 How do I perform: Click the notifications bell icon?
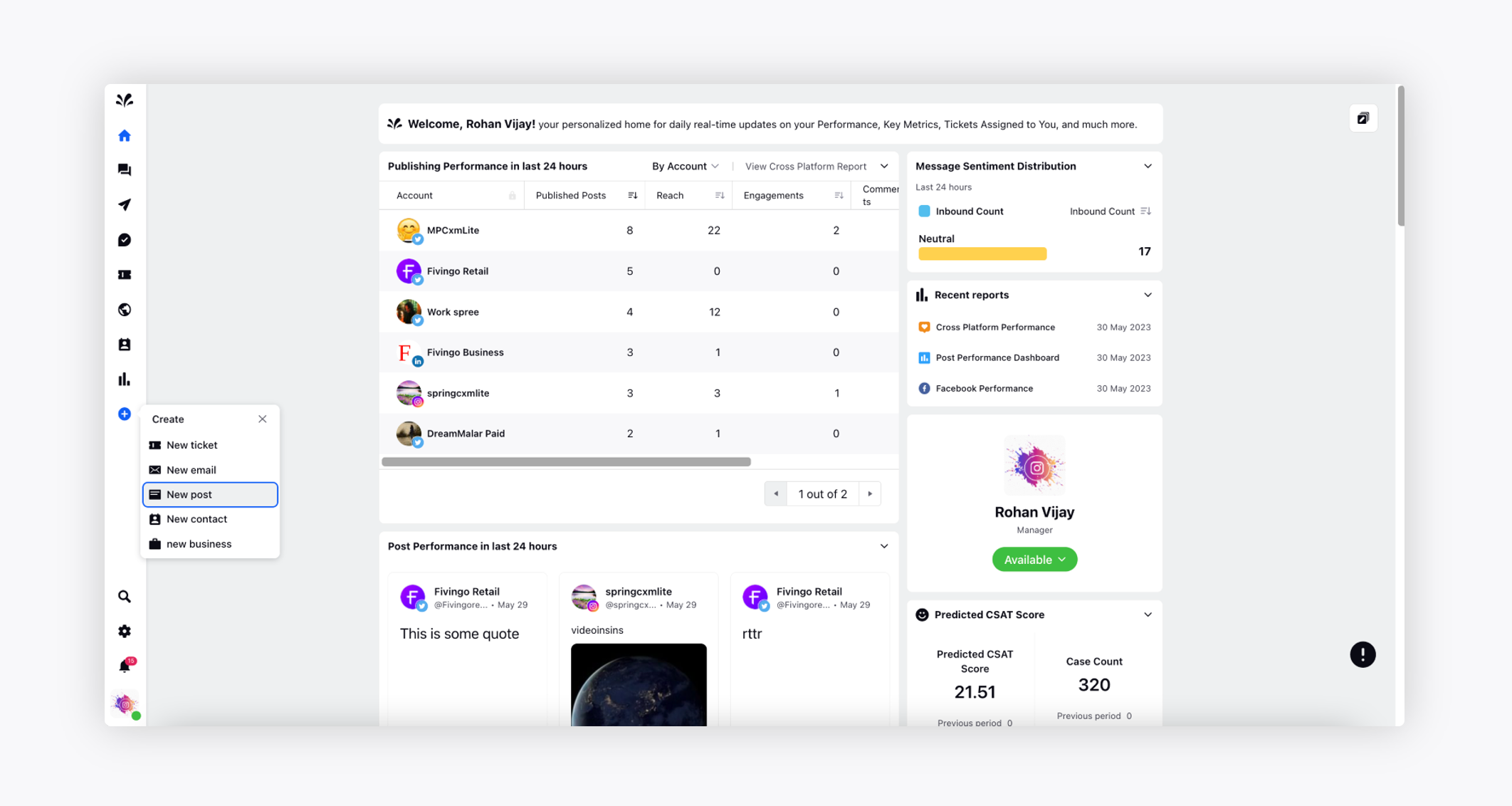[x=125, y=666]
